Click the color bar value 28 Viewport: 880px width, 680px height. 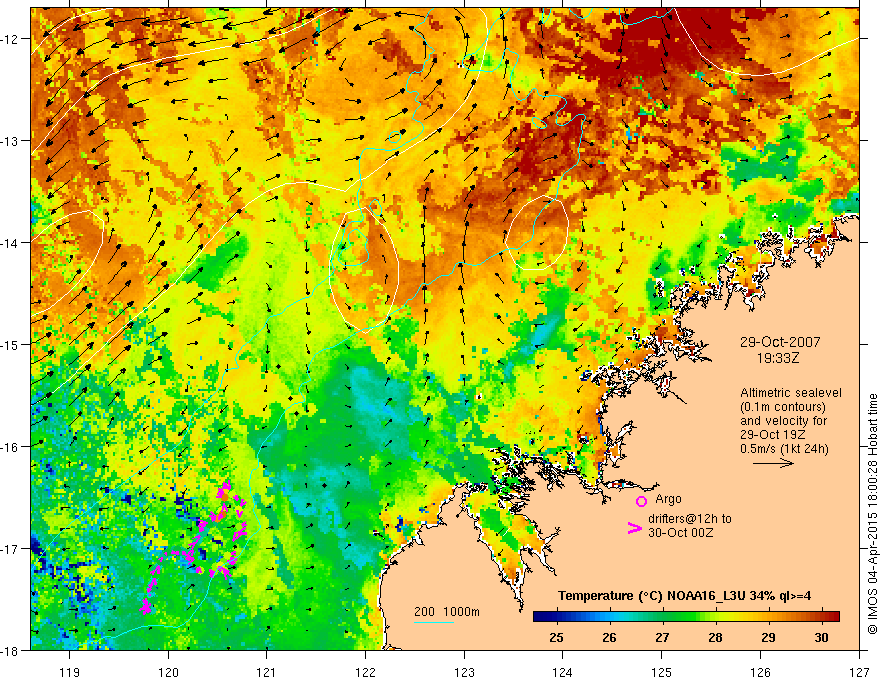(715, 638)
